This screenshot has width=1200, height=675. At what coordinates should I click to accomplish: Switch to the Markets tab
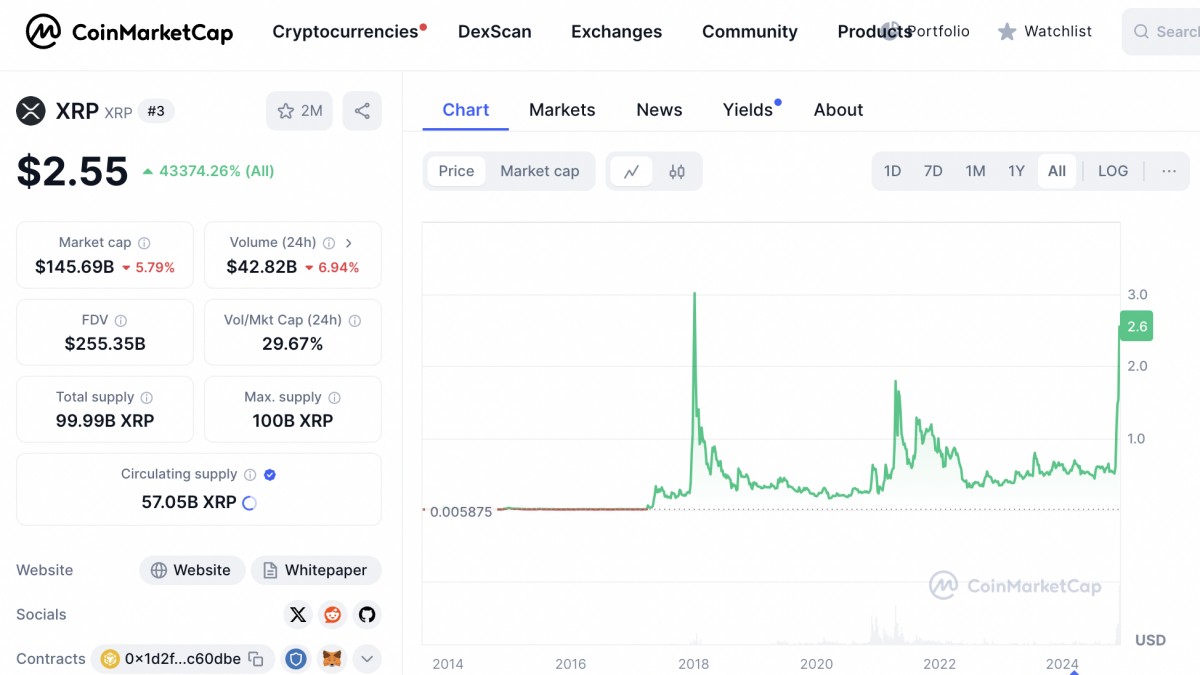coord(562,110)
